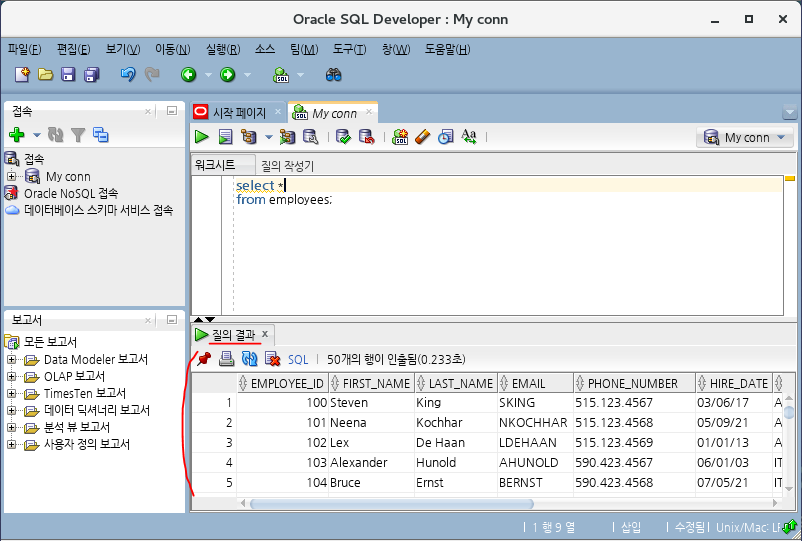Viewport: 802px width, 541px height.
Task: Open the My conn connection dropdown
Action: [745, 137]
